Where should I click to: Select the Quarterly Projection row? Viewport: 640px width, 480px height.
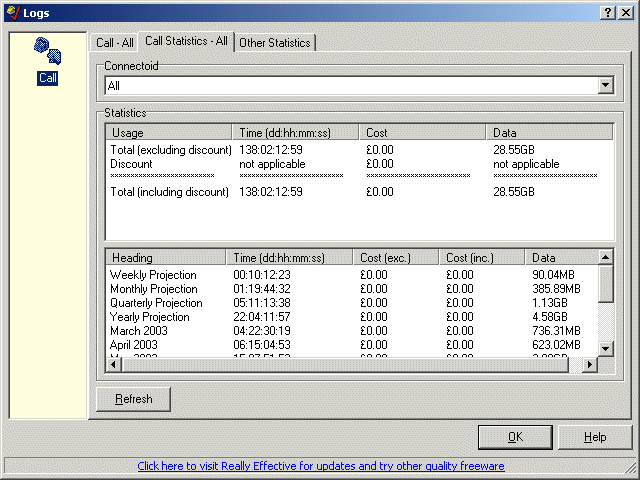(x=352, y=302)
